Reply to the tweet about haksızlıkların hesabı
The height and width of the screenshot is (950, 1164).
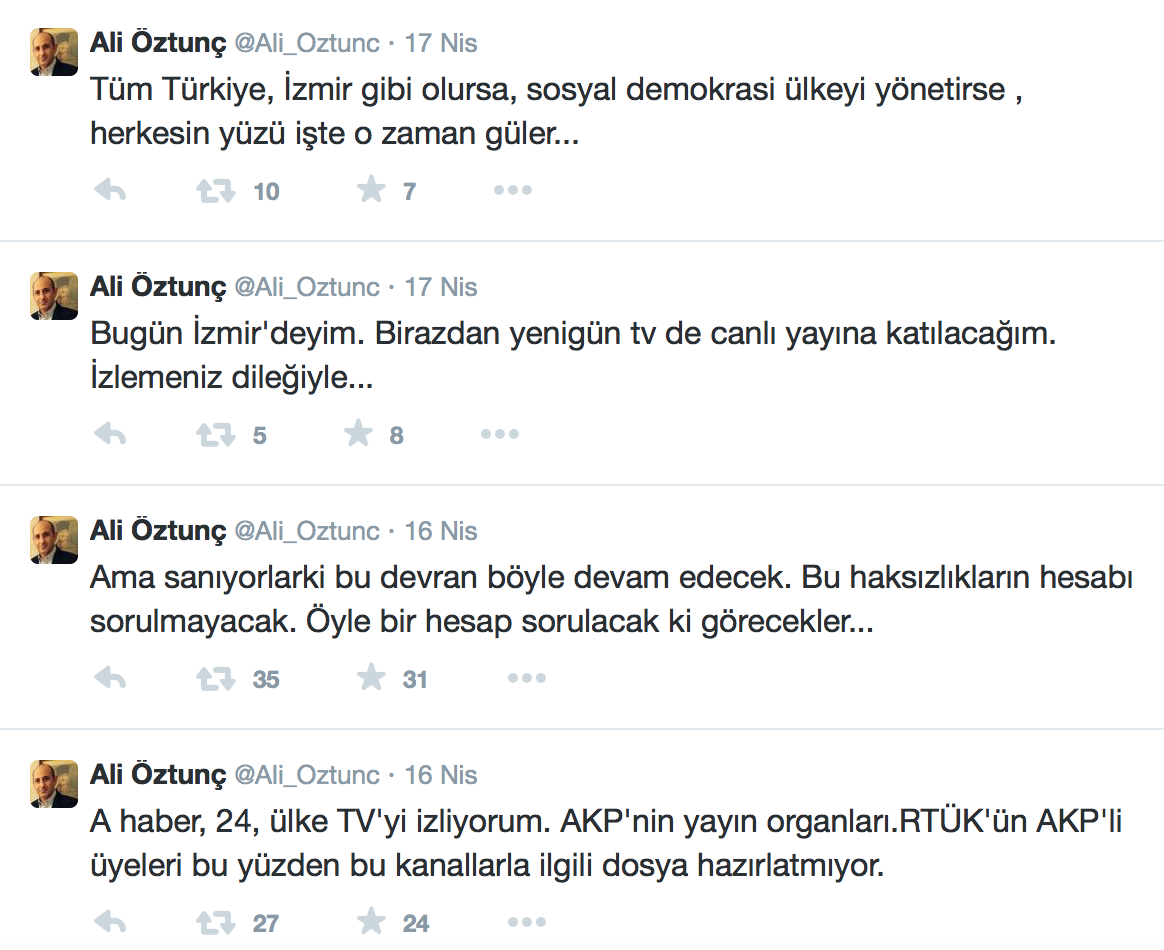coord(110,677)
